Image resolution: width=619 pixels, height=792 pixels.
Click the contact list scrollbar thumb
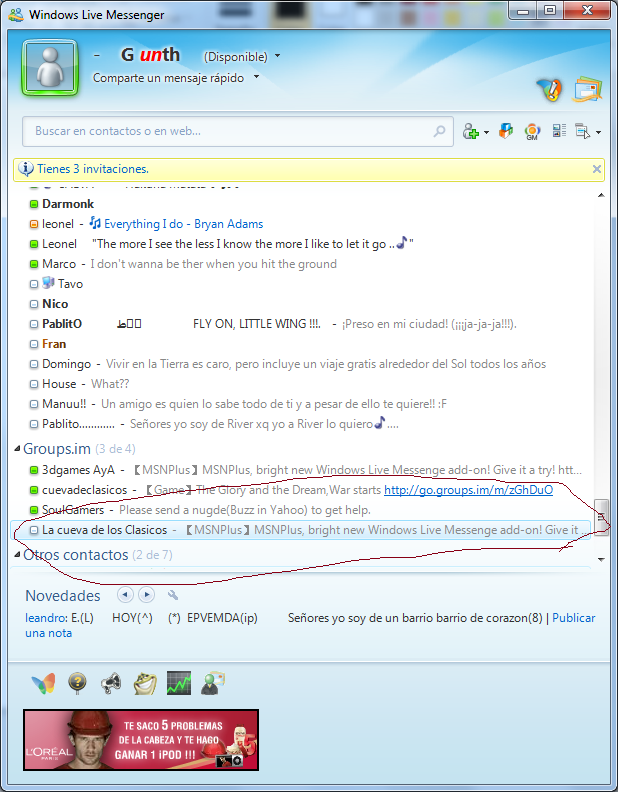click(x=601, y=517)
